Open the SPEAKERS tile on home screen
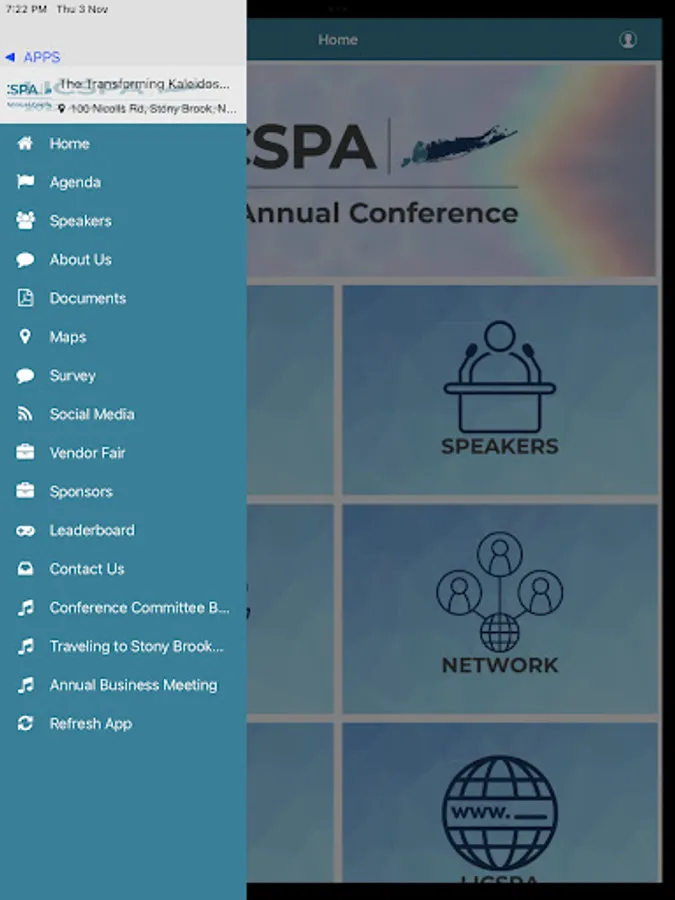The width and height of the screenshot is (675, 900). [500, 390]
